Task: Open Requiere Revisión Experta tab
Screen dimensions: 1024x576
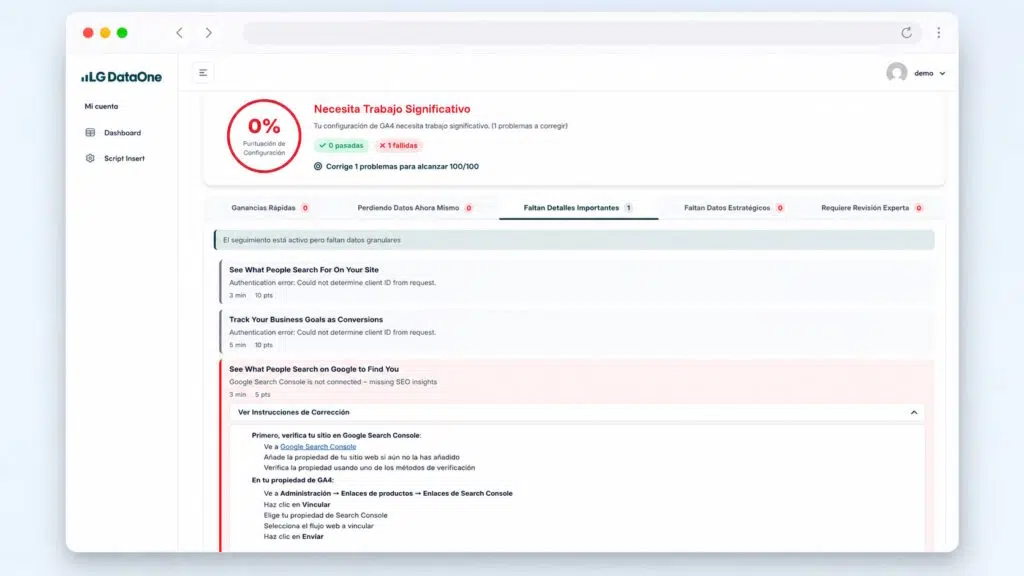Action: (x=871, y=208)
